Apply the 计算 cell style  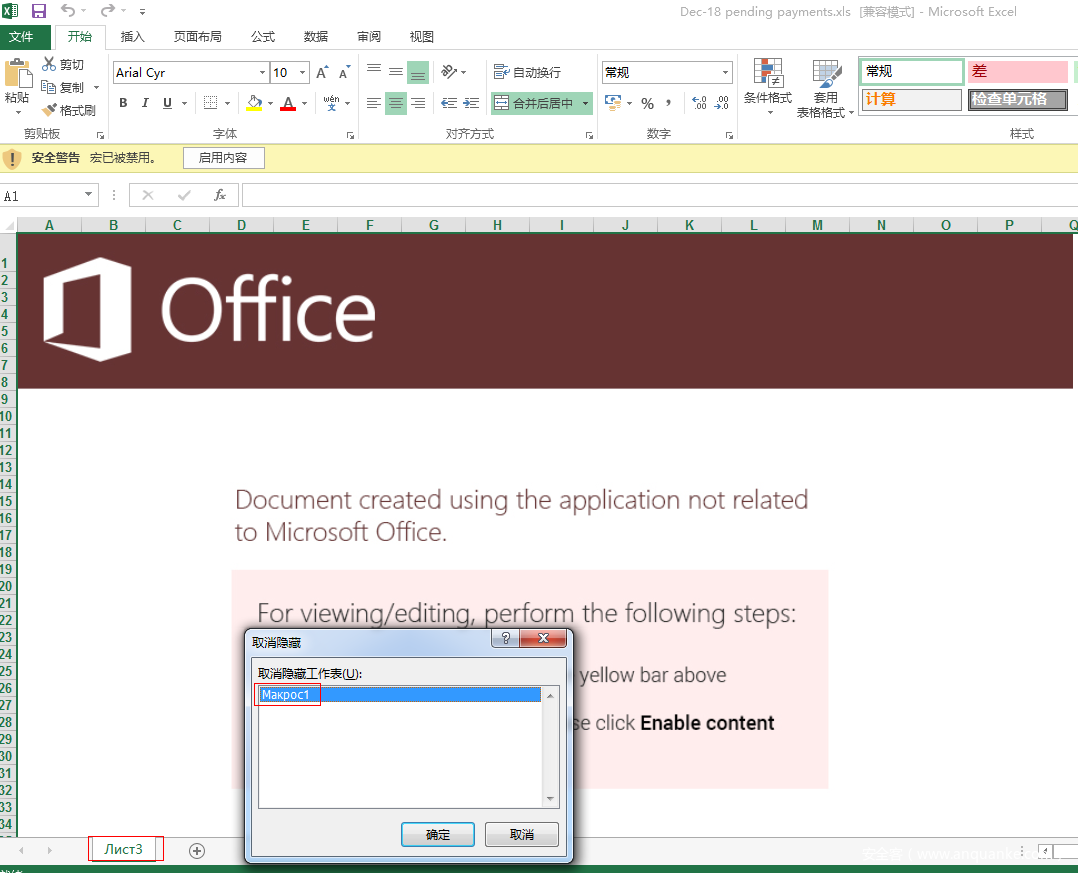point(912,100)
